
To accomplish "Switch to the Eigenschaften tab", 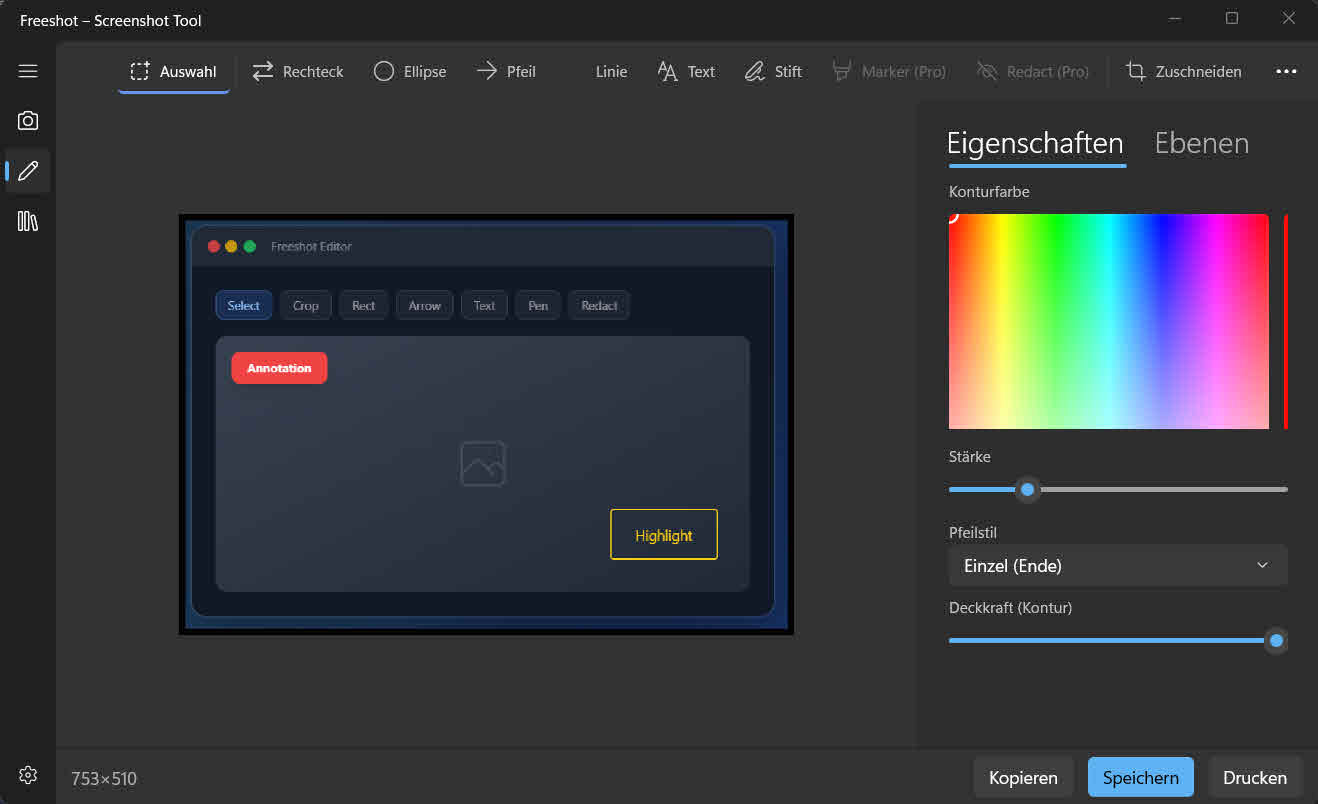I will (x=1036, y=144).
